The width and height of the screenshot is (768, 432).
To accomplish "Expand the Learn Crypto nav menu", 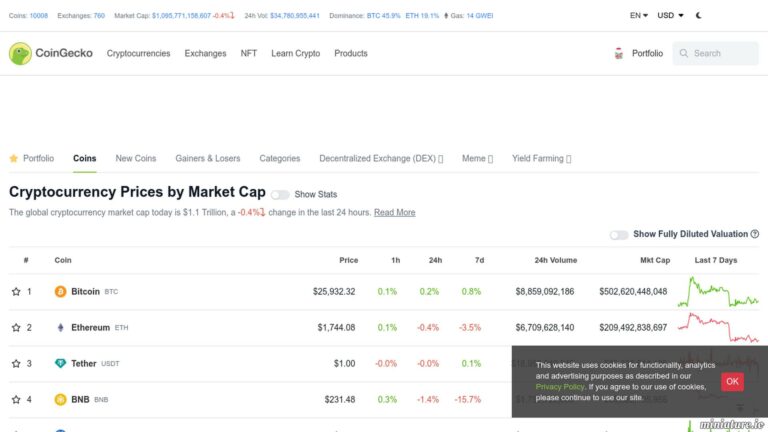I will pyautogui.click(x=295, y=53).
